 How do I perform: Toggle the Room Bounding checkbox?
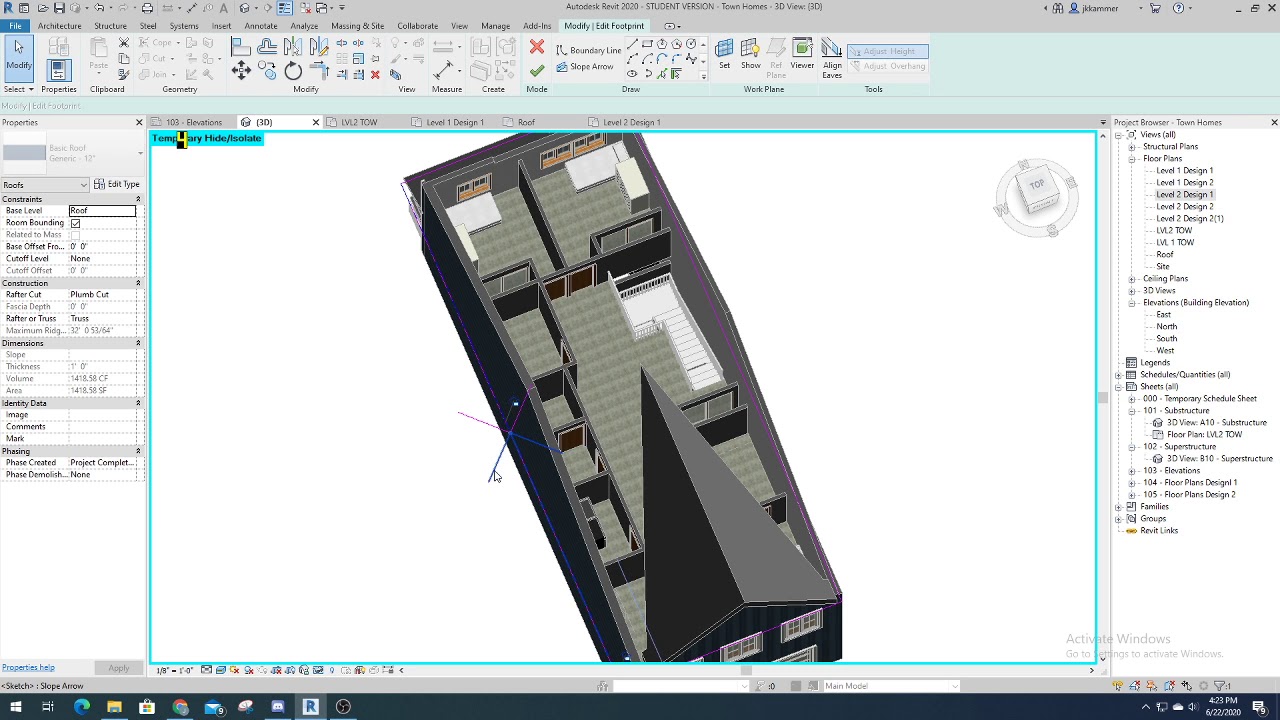[x=75, y=223]
